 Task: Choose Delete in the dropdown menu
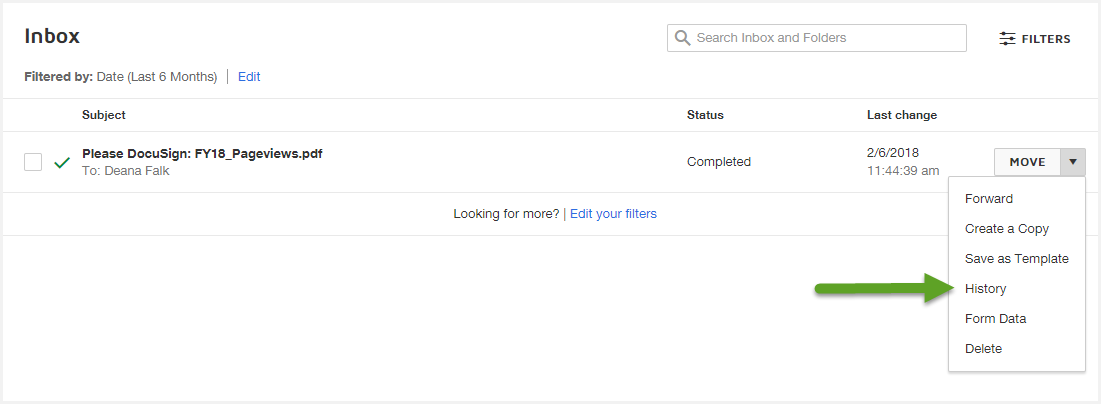coord(983,349)
